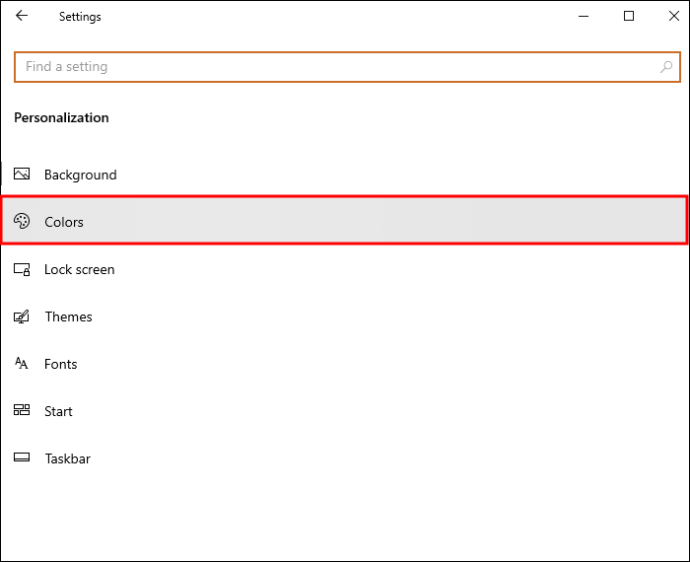The height and width of the screenshot is (562, 690).
Task: Select the Colors label in the sidebar
Action: tap(64, 222)
